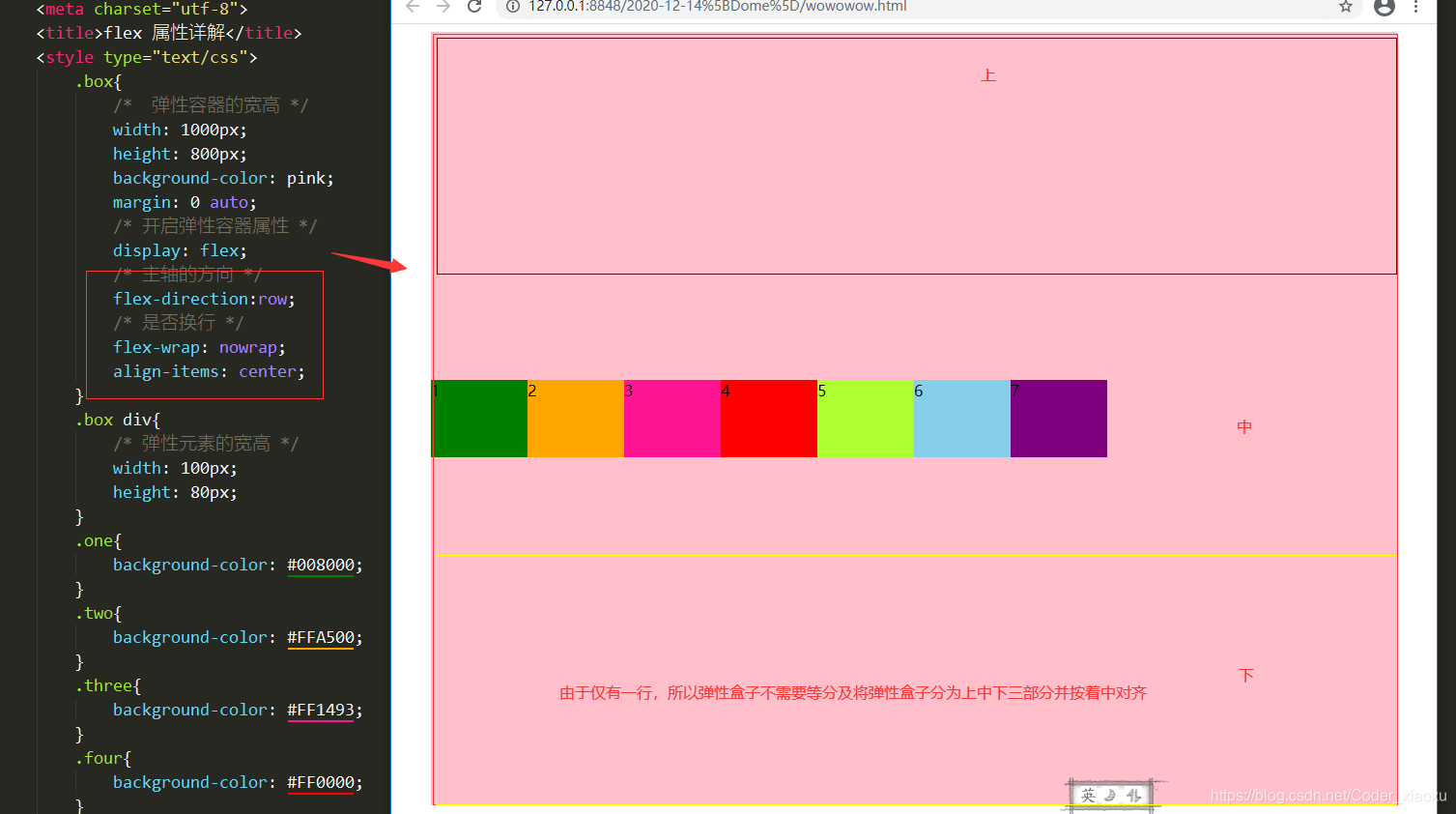Click the green flex box numbered 1
The width and height of the screenshot is (1456, 814).
coord(479,419)
